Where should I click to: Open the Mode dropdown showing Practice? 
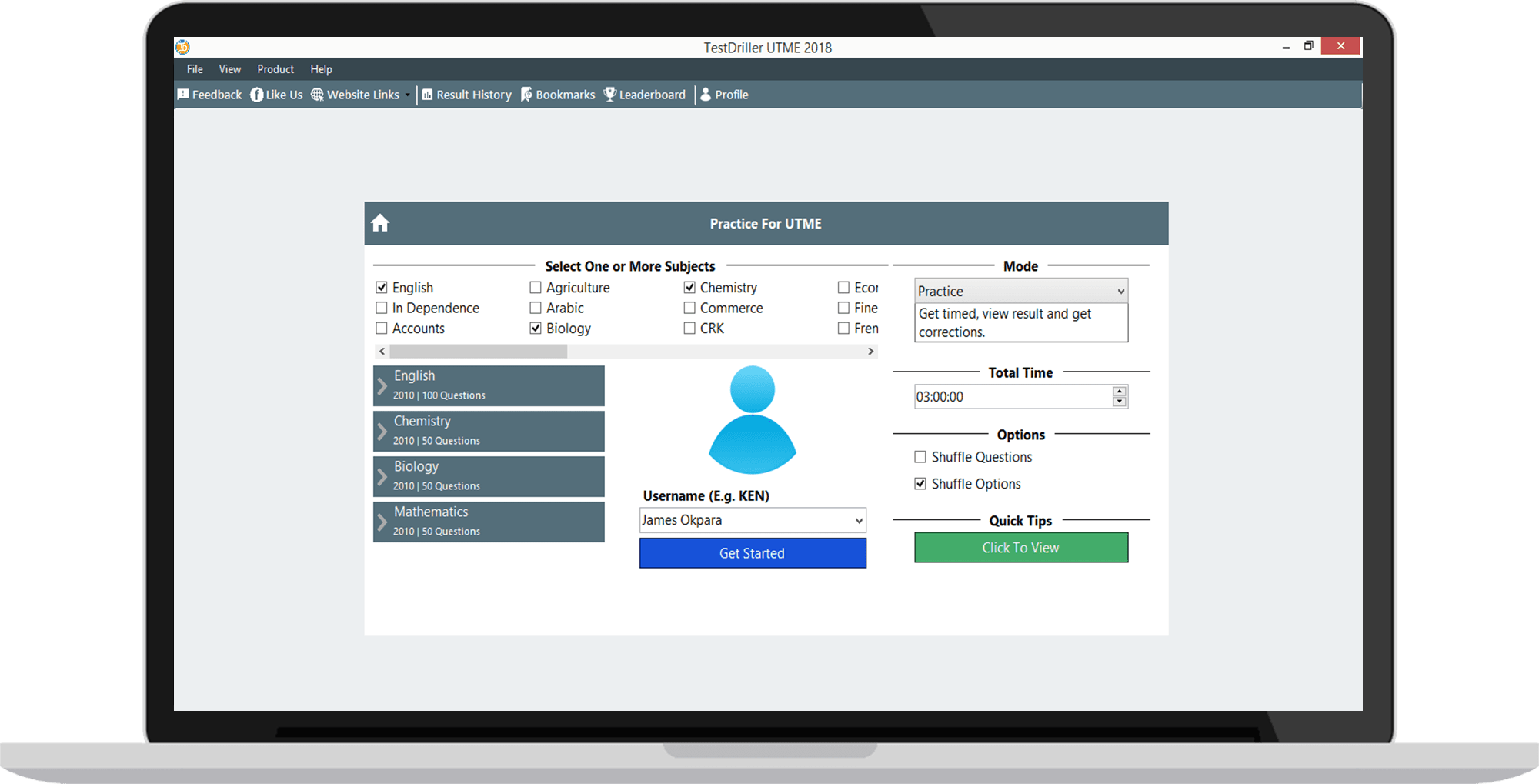tap(1020, 291)
